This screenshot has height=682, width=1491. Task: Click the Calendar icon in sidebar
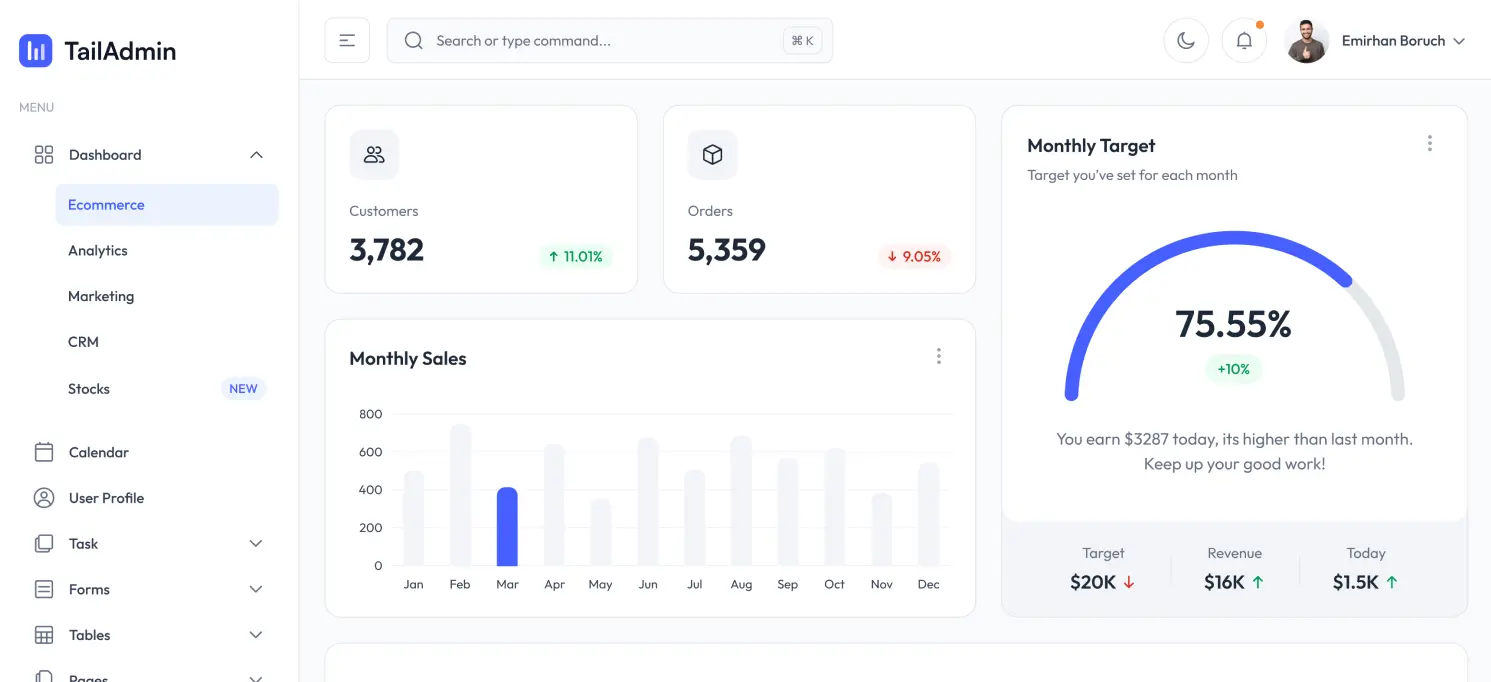[x=44, y=452]
